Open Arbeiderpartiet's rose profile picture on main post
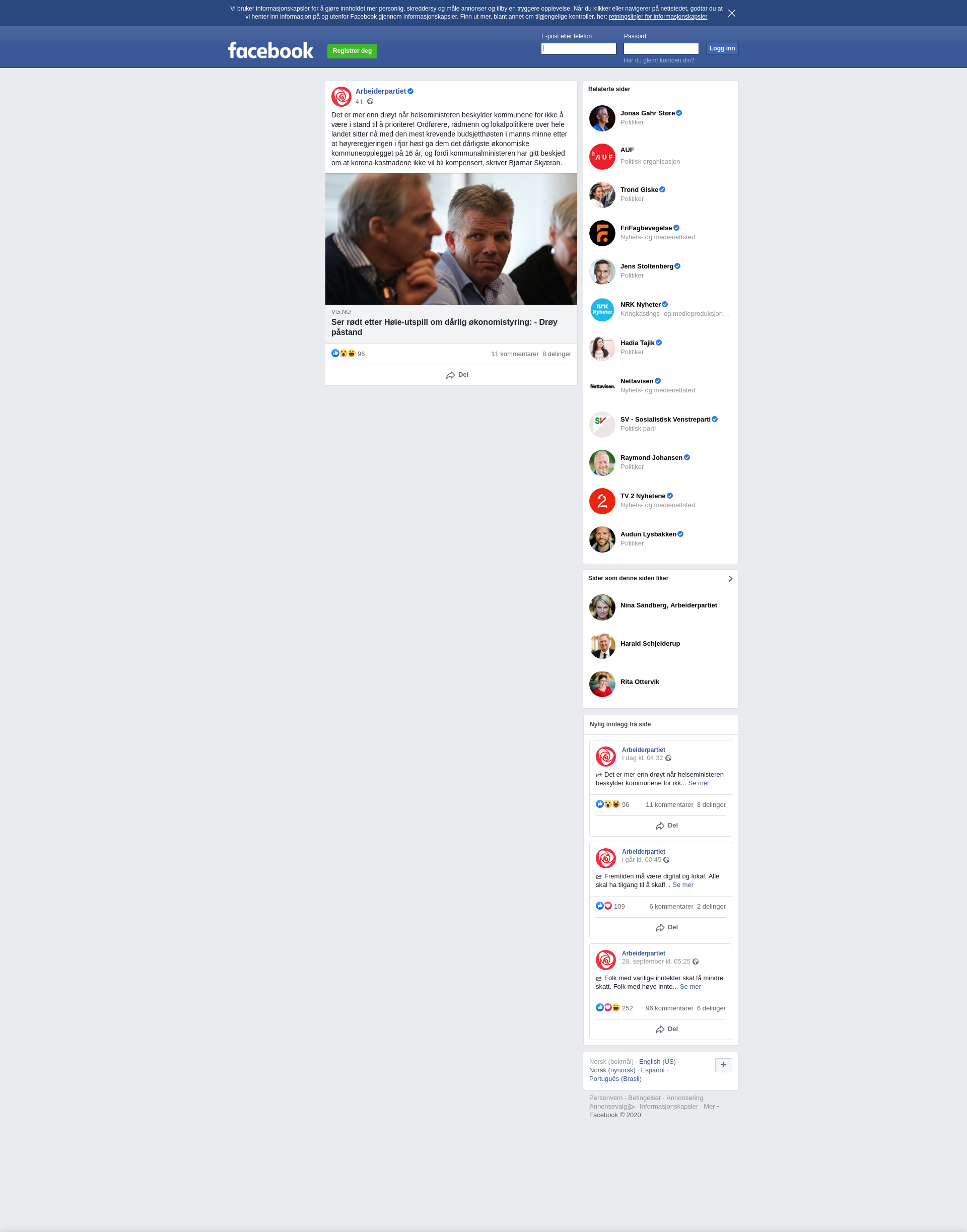 [341, 96]
